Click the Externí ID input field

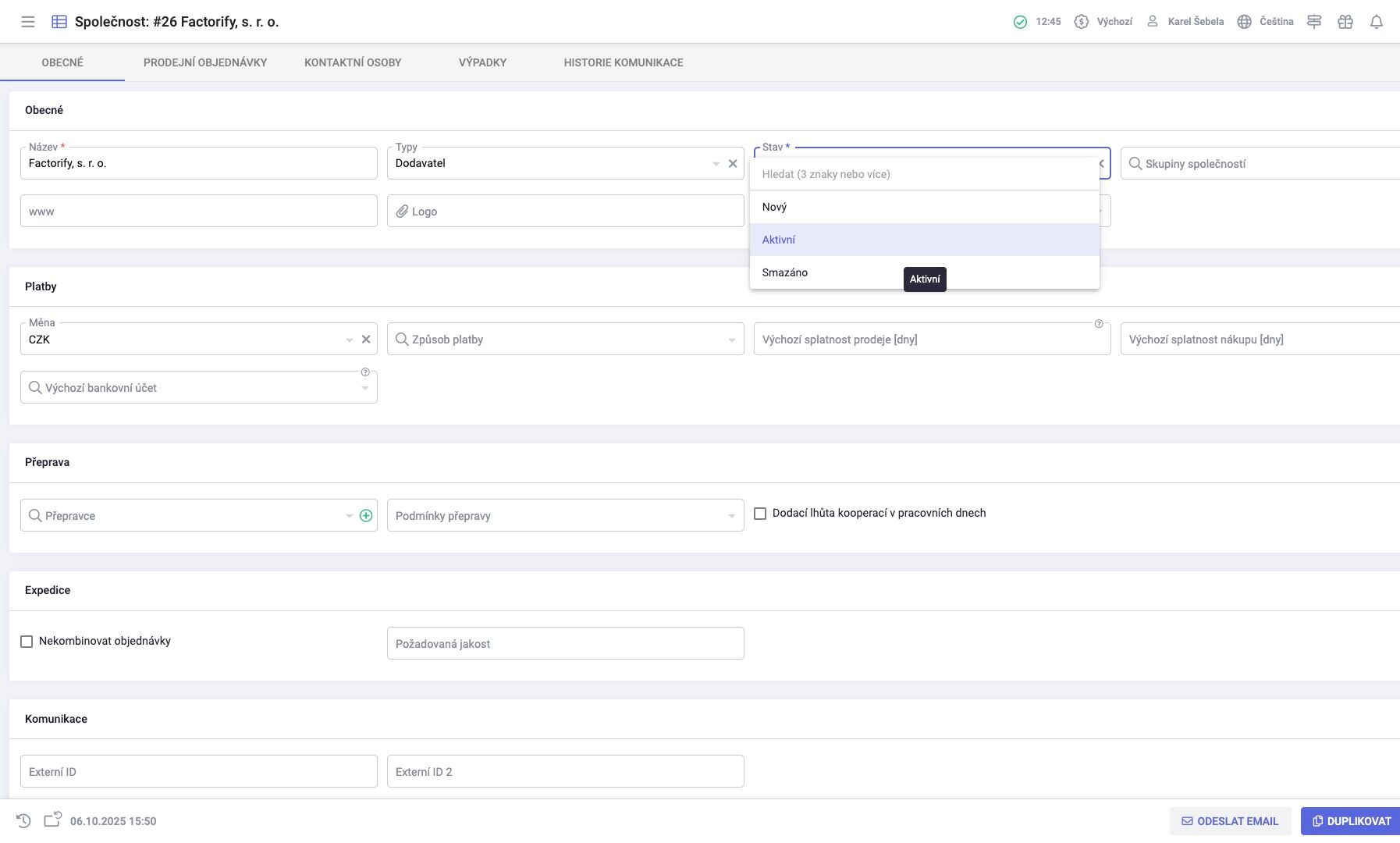(x=198, y=771)
